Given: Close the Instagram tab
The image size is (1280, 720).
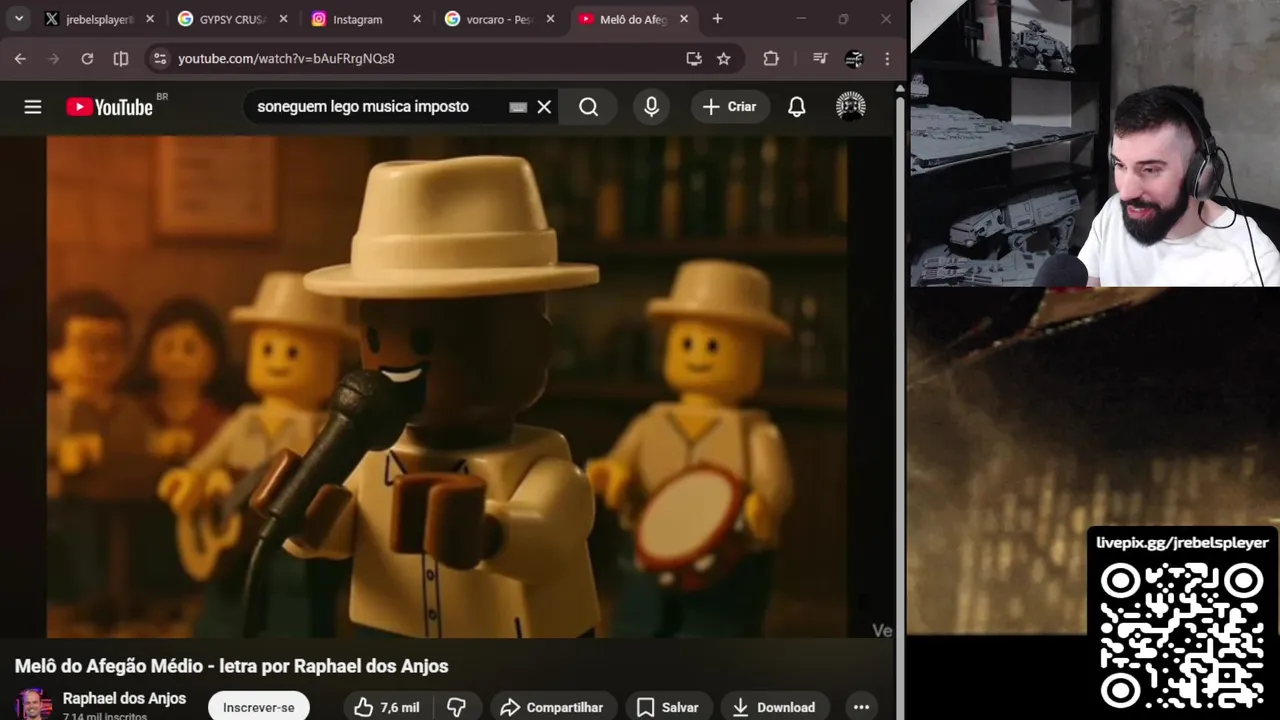Looking at the screenshot, I should (x=417, y=19).
